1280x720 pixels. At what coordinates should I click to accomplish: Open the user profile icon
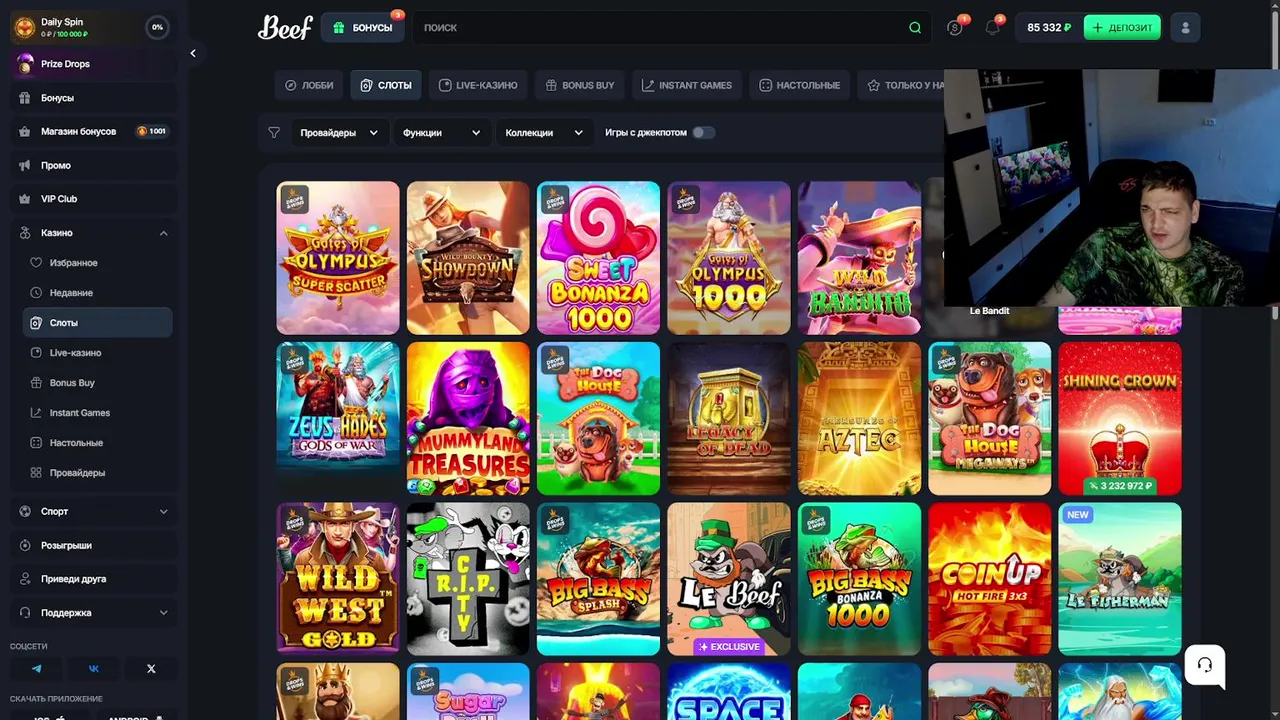pos(1185,28)
